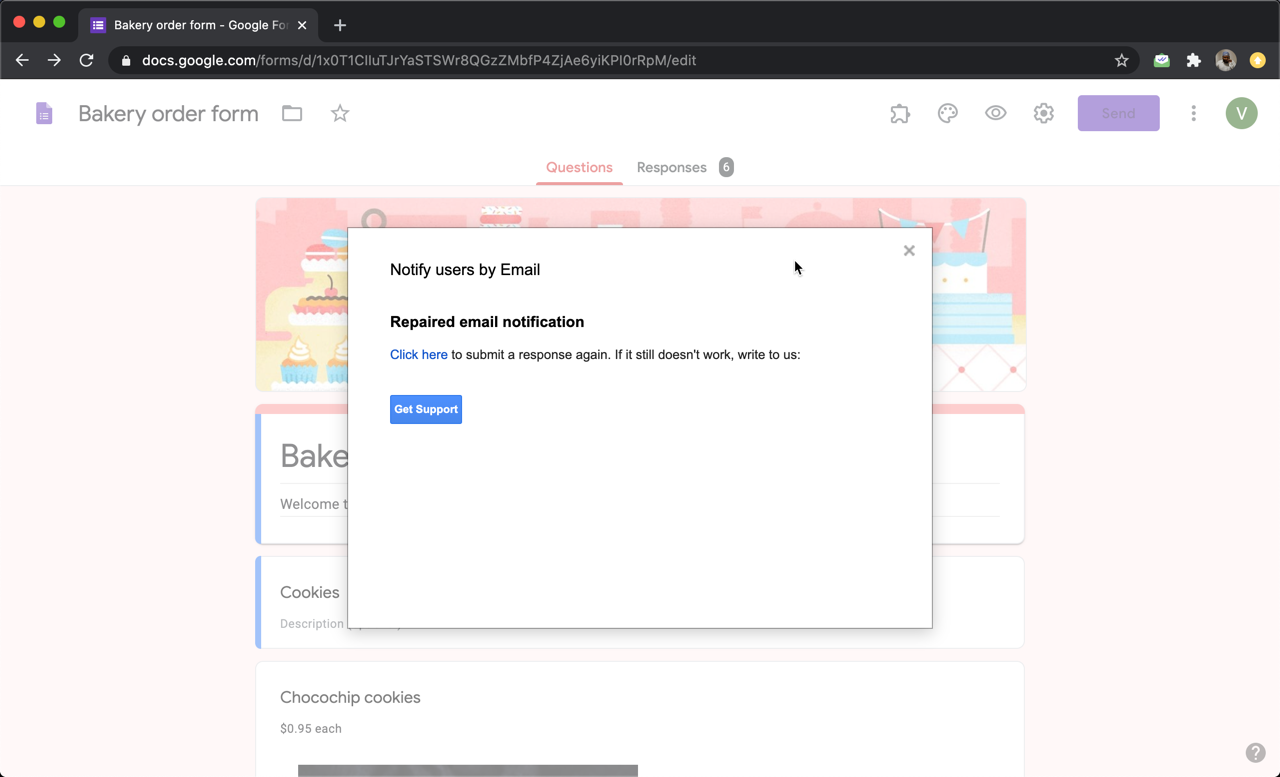Reload the page in the browser
1280x777 pixels.
point(86,60)
